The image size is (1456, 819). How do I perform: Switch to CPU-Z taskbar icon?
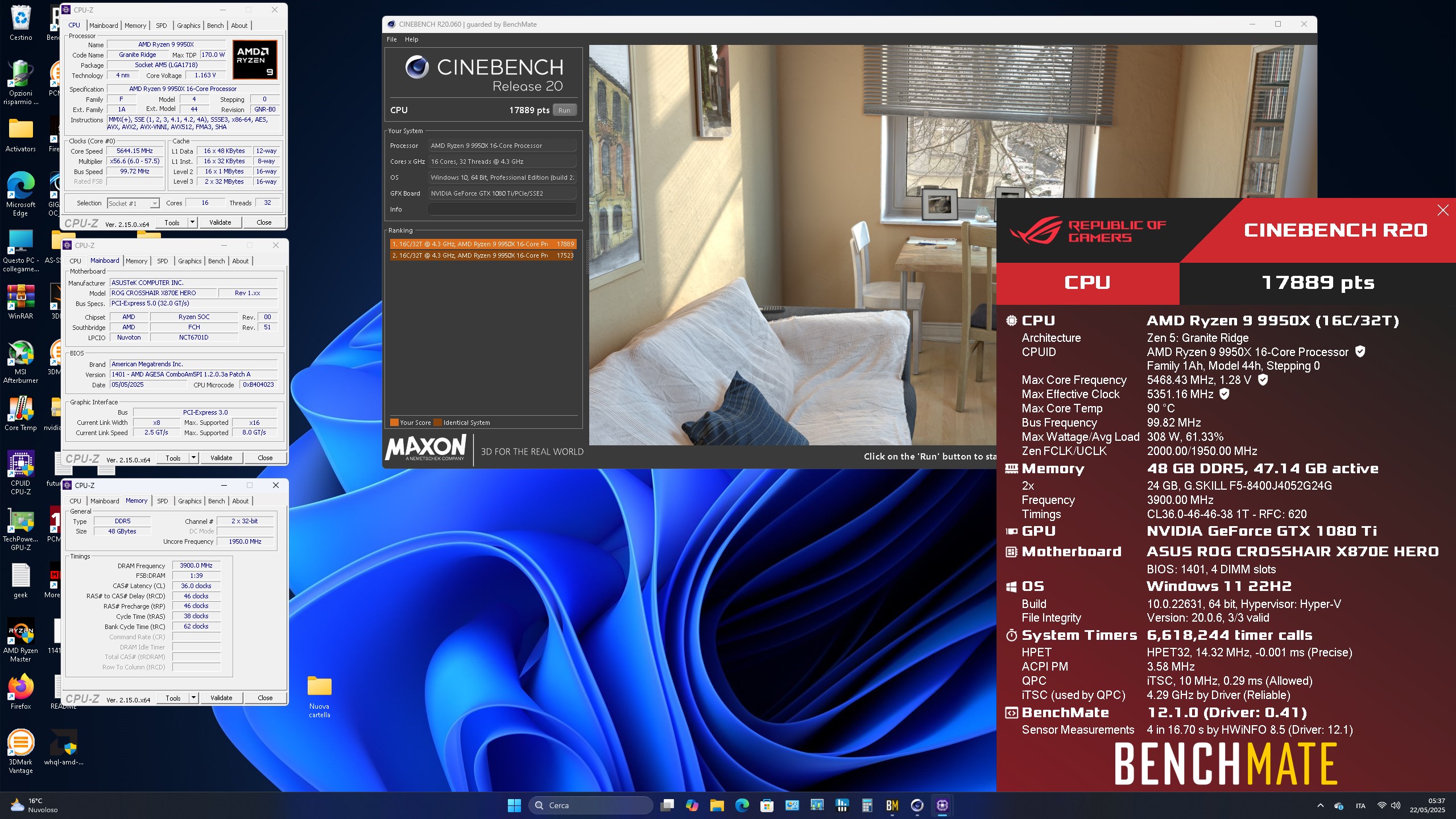pos(942,805)
